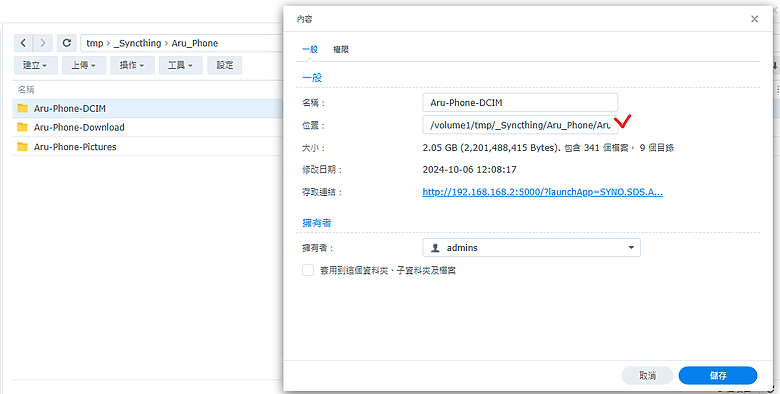
Task: Go forward with the right arrow button
Action: (43, 43)
